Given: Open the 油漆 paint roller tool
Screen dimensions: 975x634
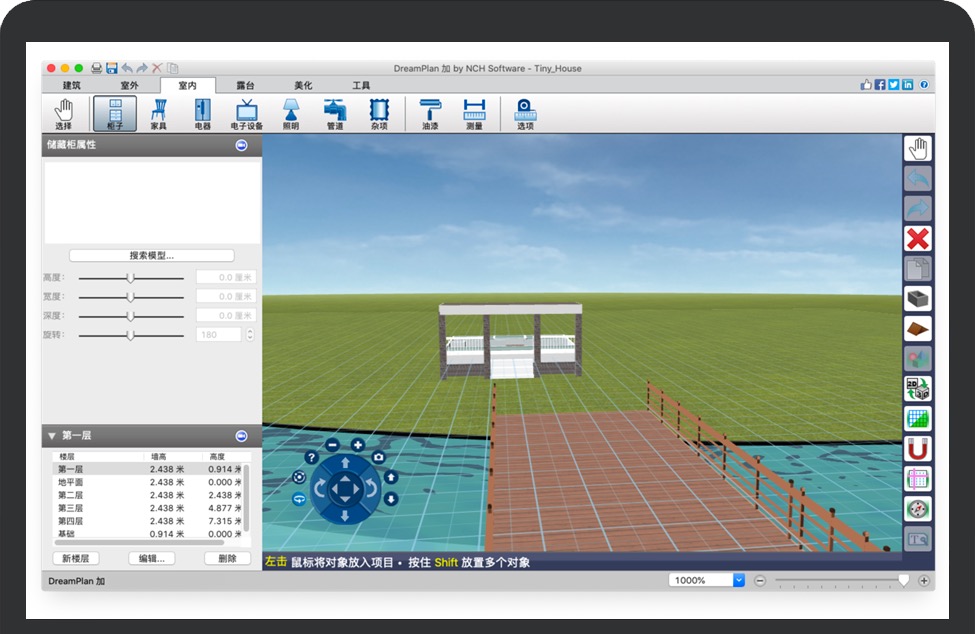Looking at the screenshot, I should 430,114.
